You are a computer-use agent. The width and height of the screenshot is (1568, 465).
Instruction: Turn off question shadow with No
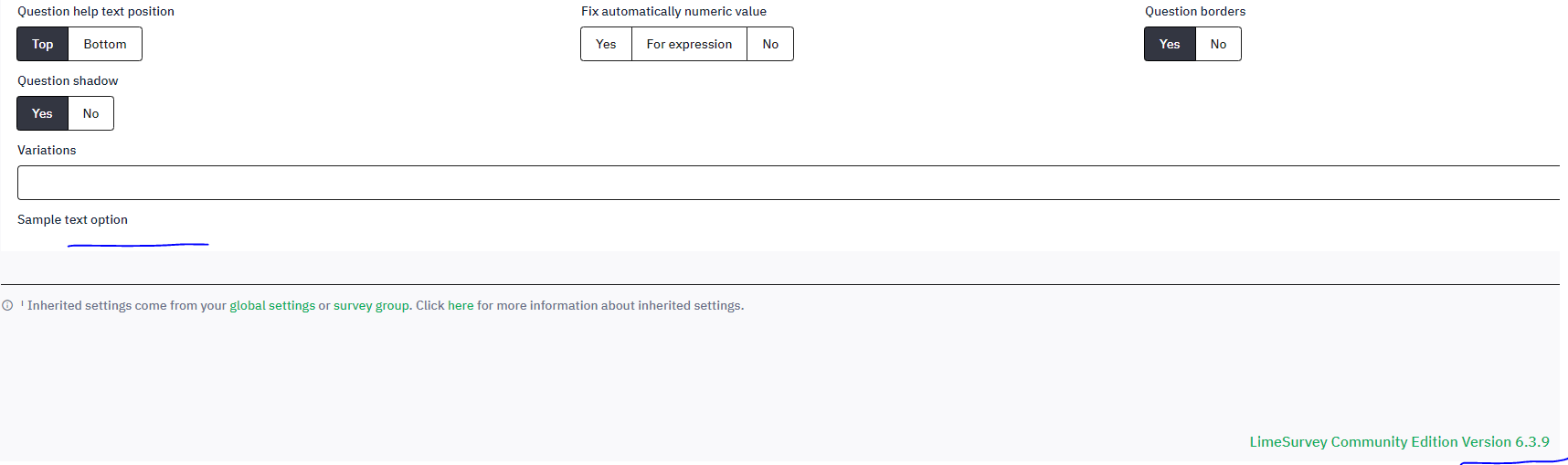[x=90, y=113]
